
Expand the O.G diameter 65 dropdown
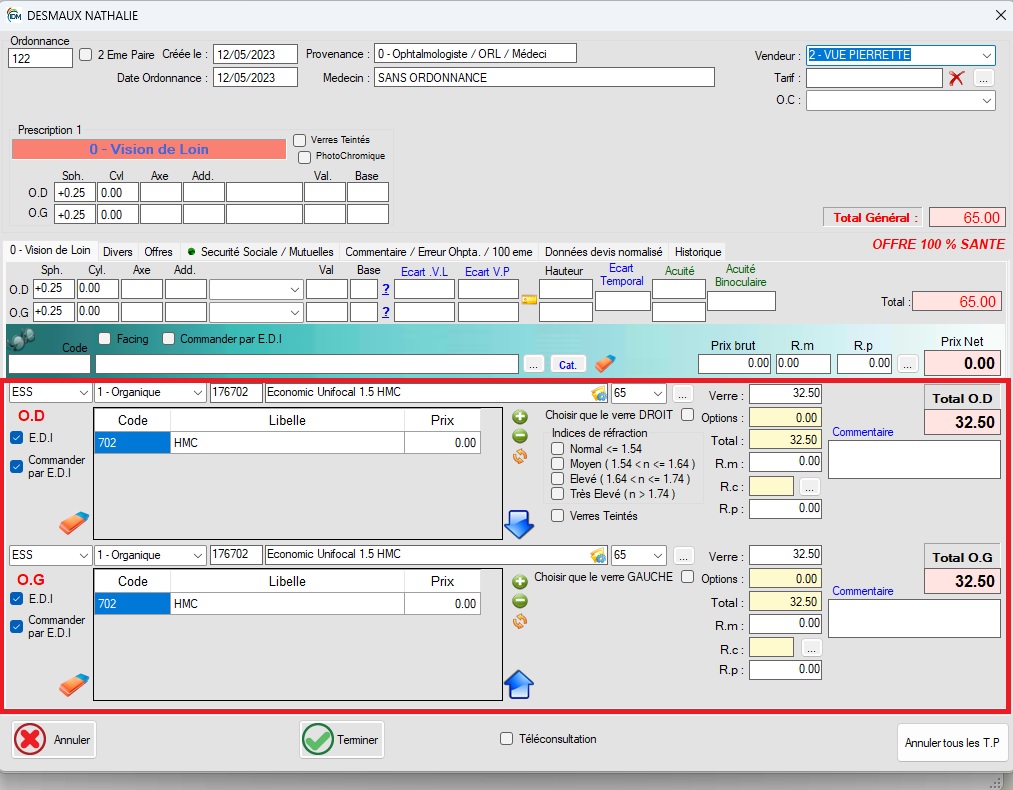click(x=658, y=556)
